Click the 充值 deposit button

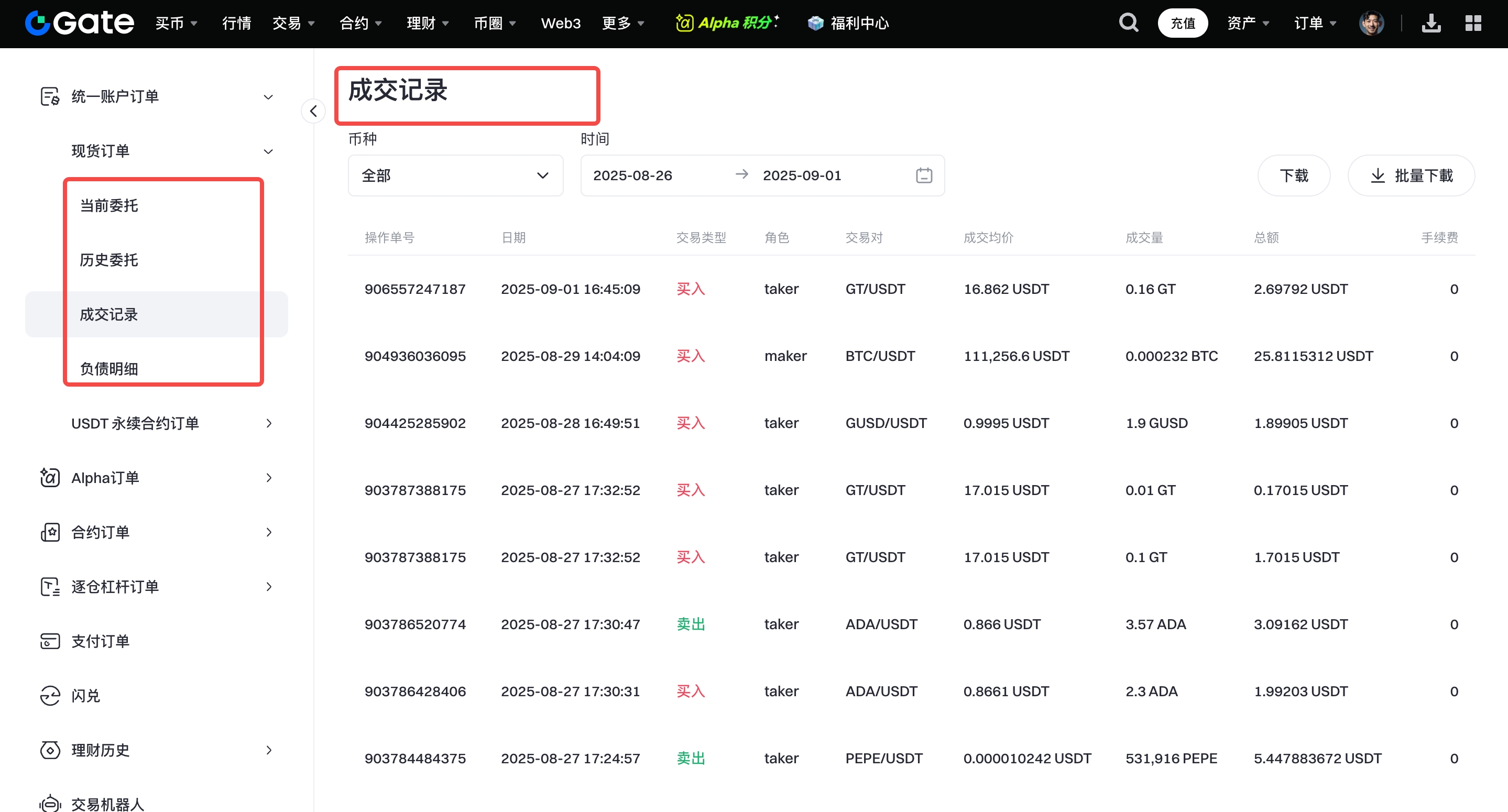click(x=1183, y=23)
